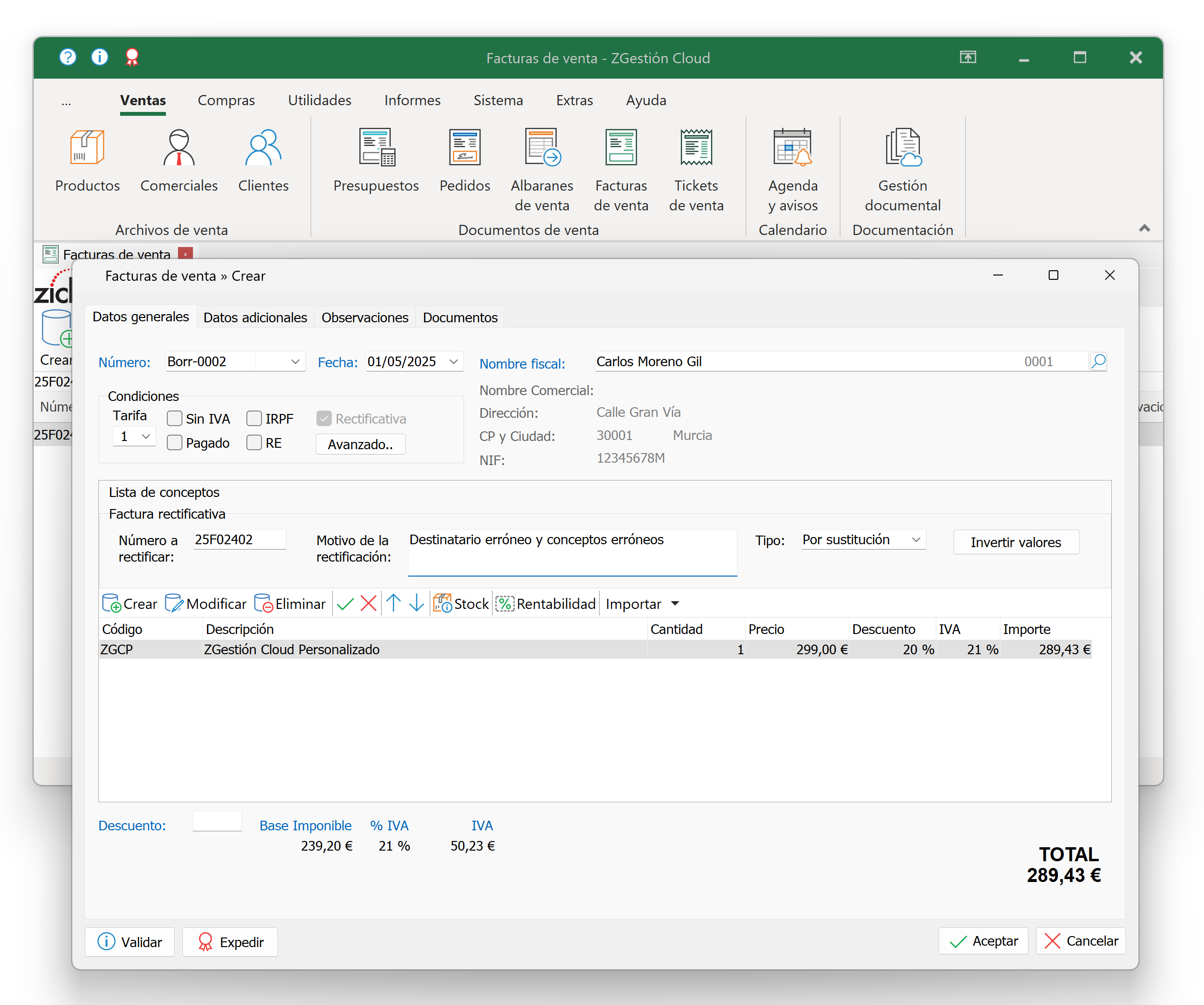Open Presupuestos documents
1204x1005 pixels.
(376, 161)
